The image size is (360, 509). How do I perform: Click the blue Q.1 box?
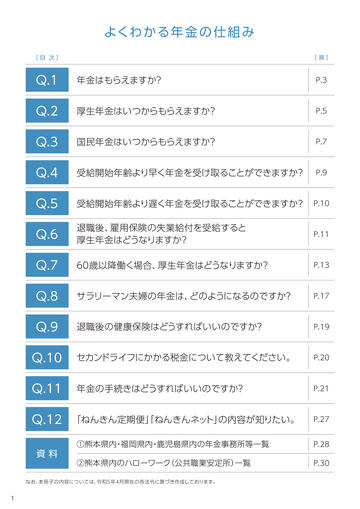pos(47,80)
